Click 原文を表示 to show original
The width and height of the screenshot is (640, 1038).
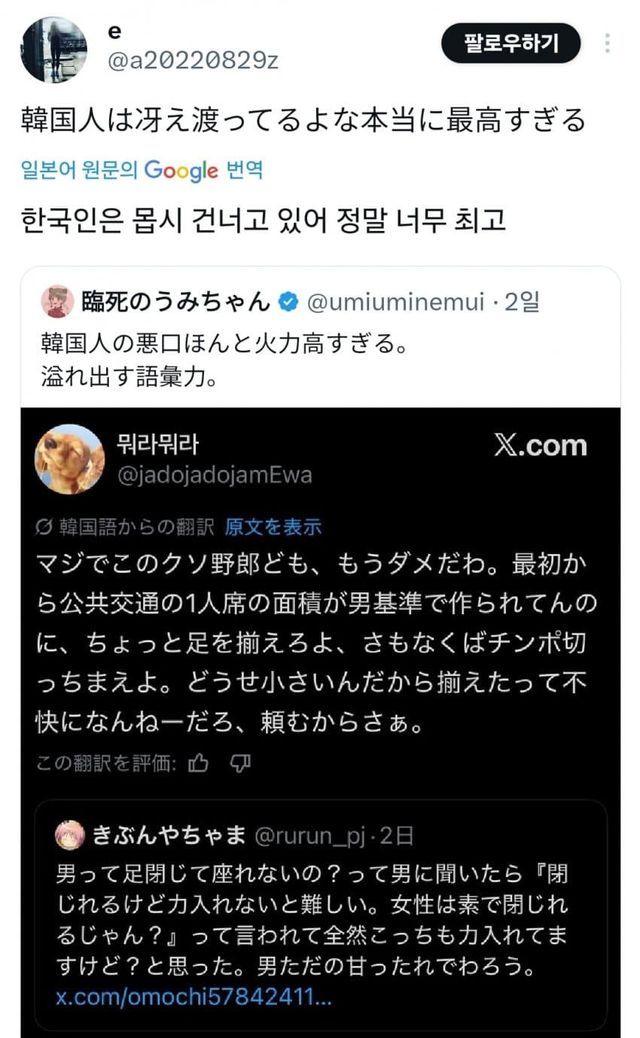point(273,527)
